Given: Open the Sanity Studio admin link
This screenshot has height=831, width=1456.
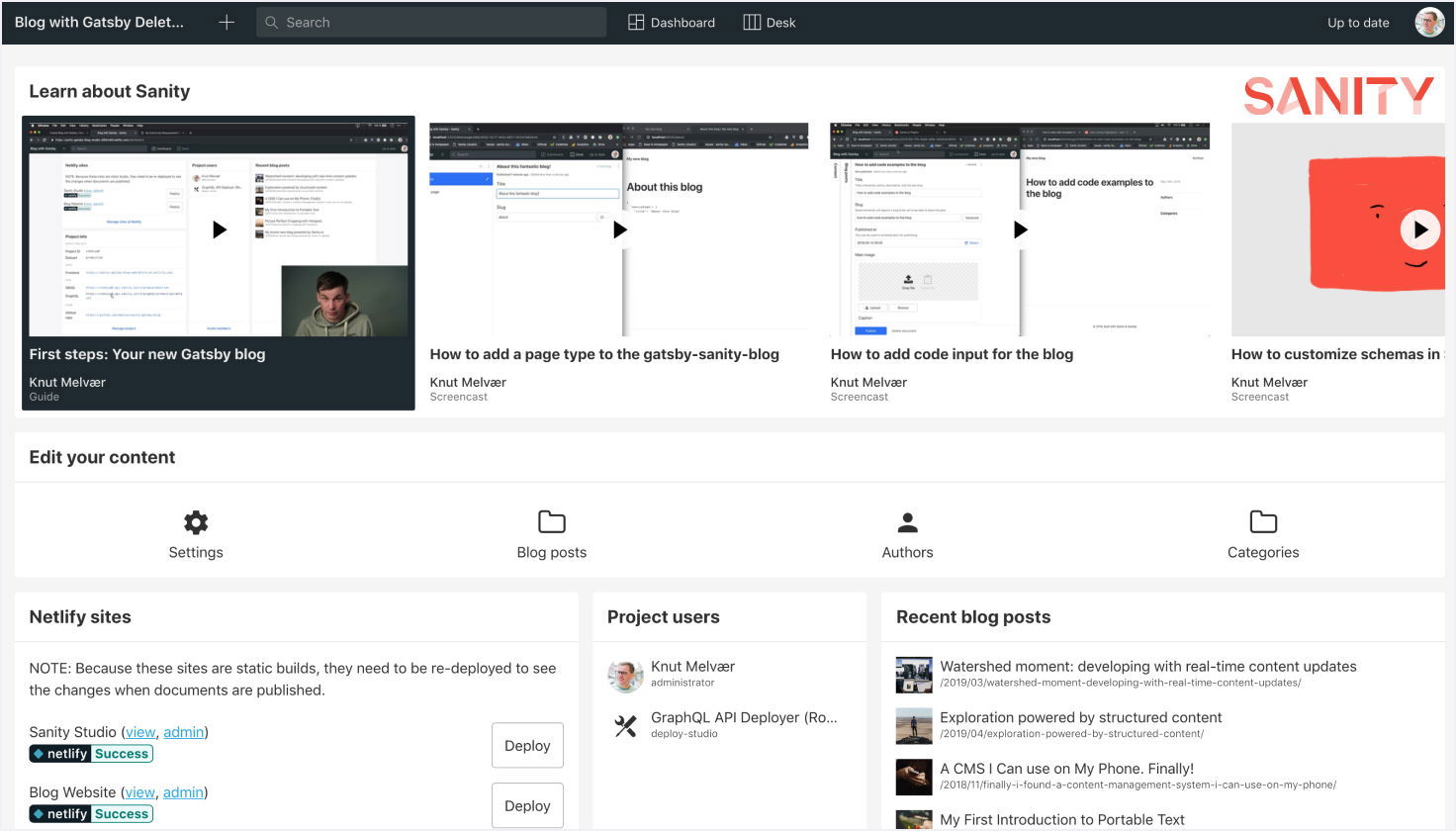Looking at the screenshot, I should [x=183, y=732].
